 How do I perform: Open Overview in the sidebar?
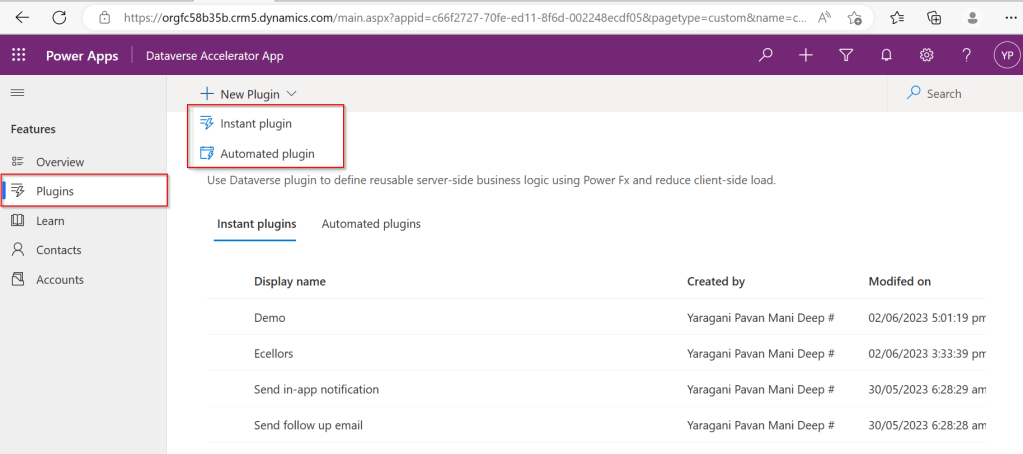(59, 162)
